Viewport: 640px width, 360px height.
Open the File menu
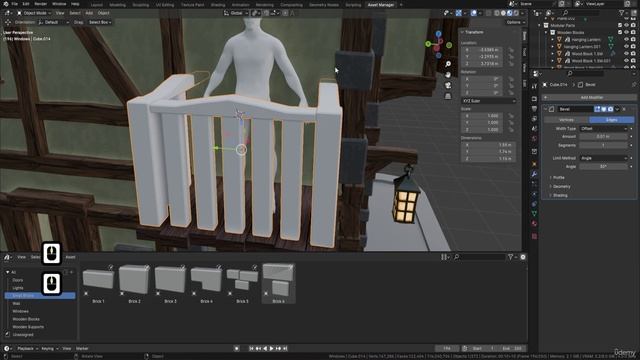[x=15, y=4]
